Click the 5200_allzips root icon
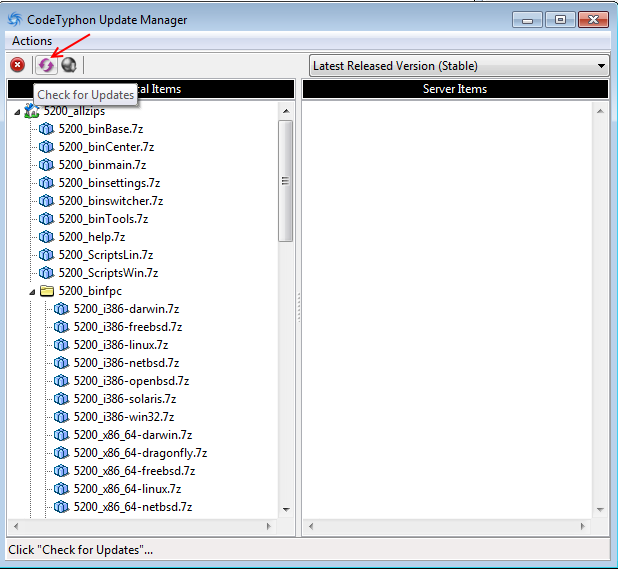618x570 pixels. pyautogui.click(x=32, y=111)
